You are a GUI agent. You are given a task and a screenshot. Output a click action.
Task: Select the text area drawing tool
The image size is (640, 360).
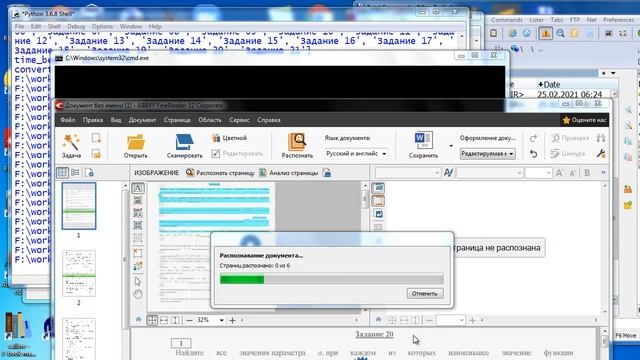(138, 188)
